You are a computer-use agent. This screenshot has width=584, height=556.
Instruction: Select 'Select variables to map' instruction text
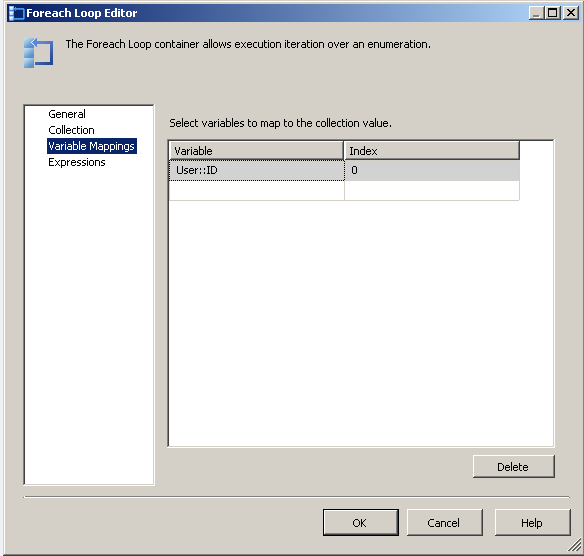point(280,123)
